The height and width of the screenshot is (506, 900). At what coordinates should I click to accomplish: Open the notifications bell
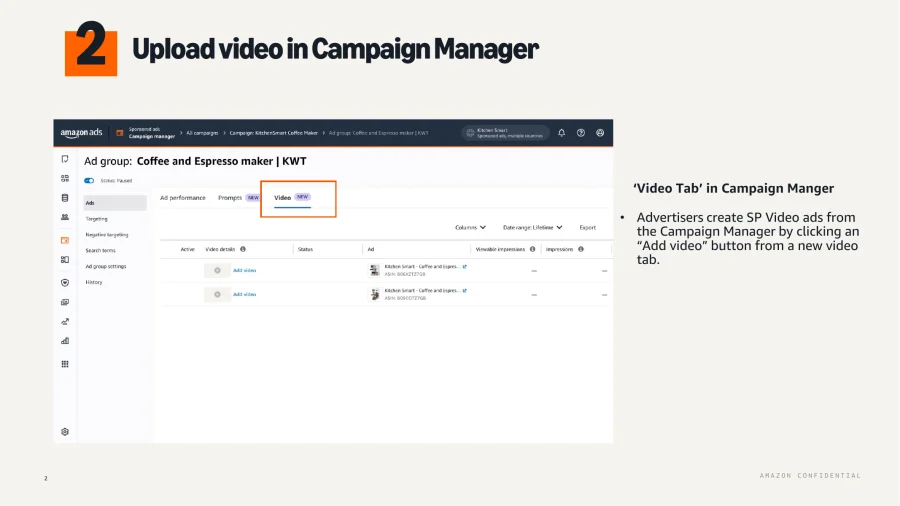coord(561,133)
